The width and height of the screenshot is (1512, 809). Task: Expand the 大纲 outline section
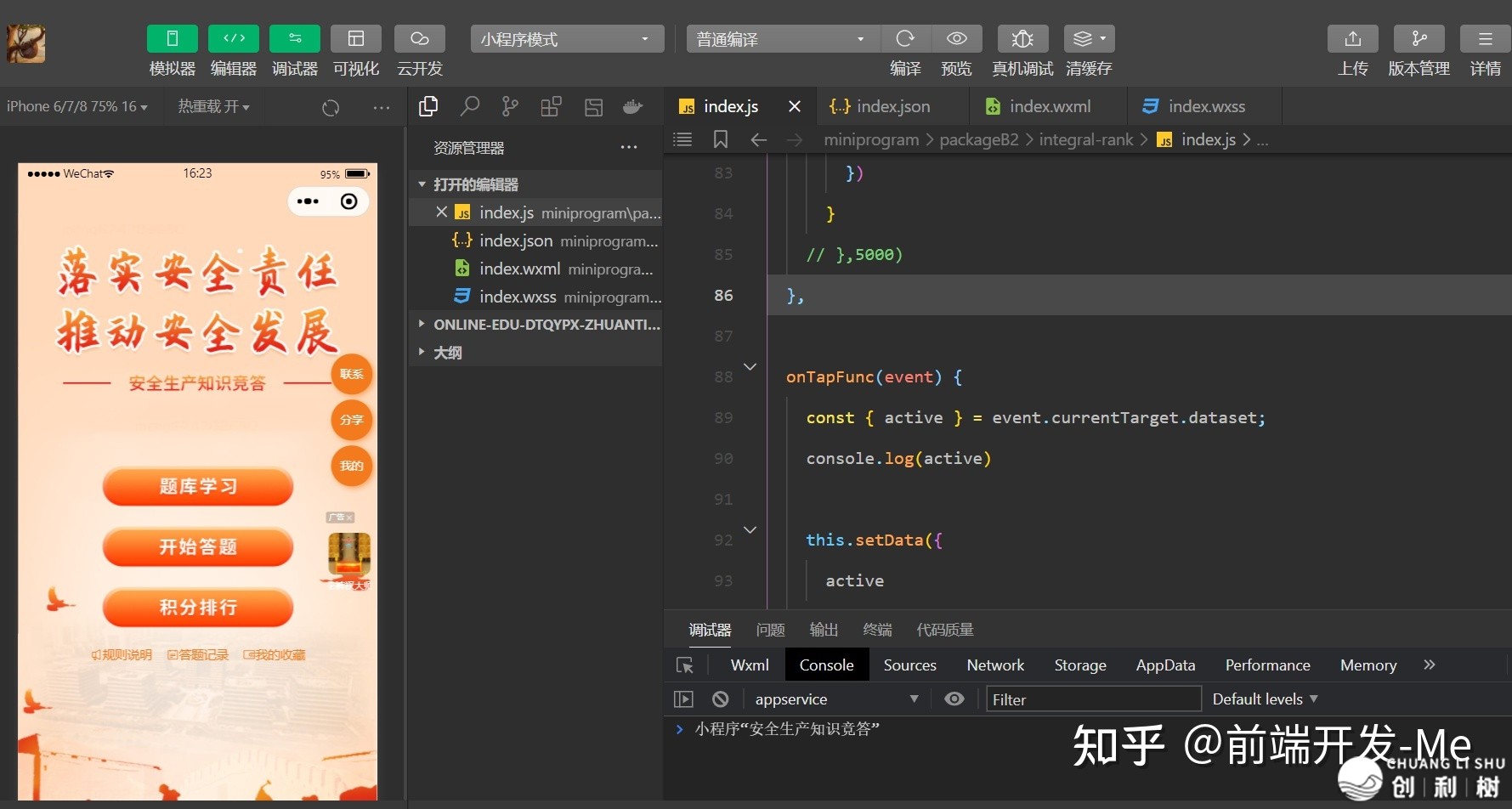pyautogui.click(x=535, y=353)
